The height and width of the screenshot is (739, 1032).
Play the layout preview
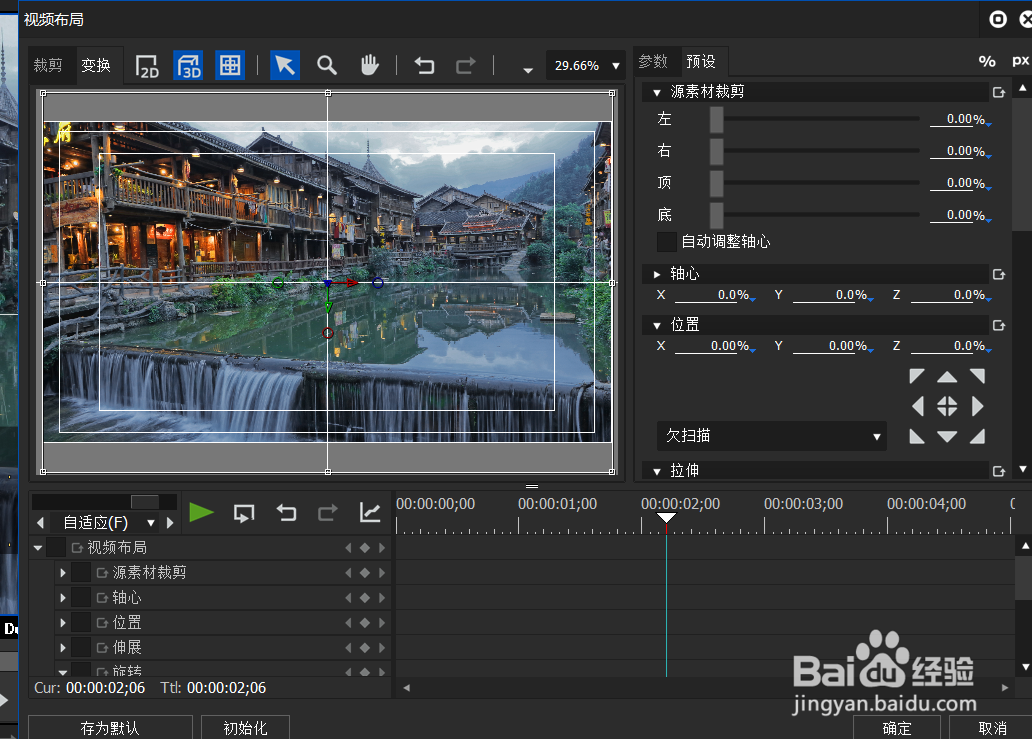pyautogui.click(x=201, y=513)
